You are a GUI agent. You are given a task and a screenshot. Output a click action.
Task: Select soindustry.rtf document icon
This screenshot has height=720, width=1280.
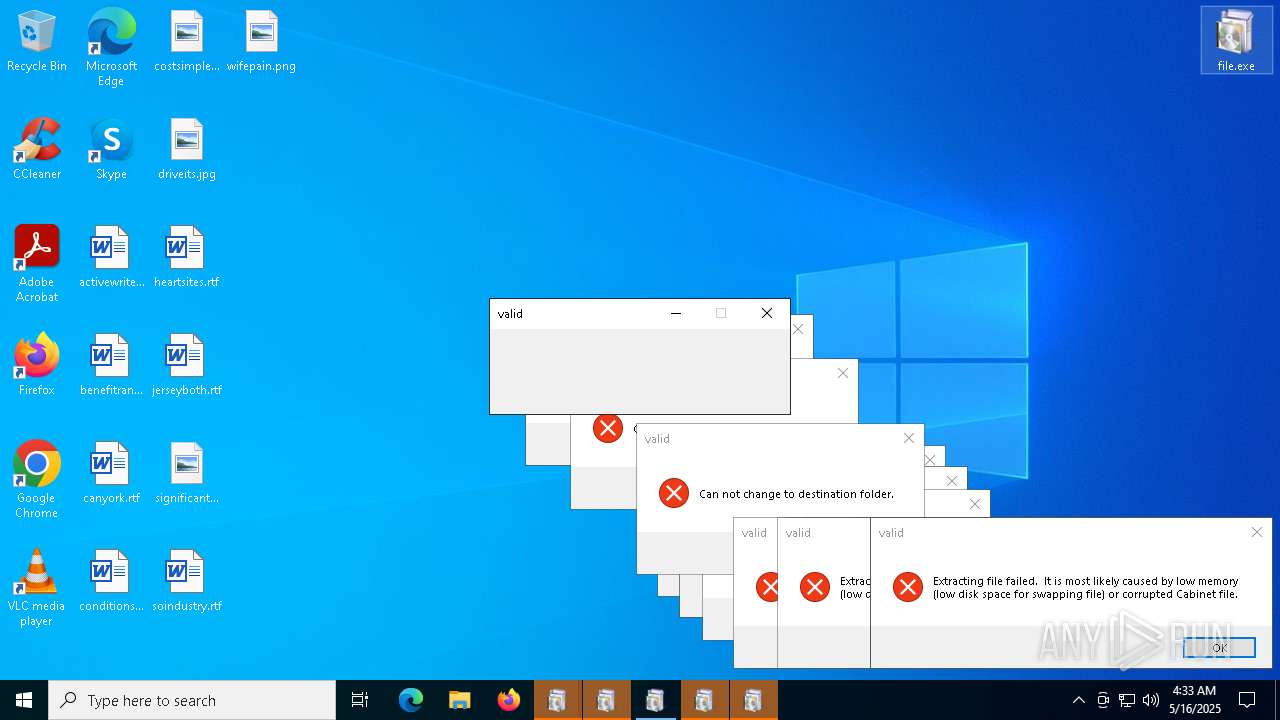[187, 581]
